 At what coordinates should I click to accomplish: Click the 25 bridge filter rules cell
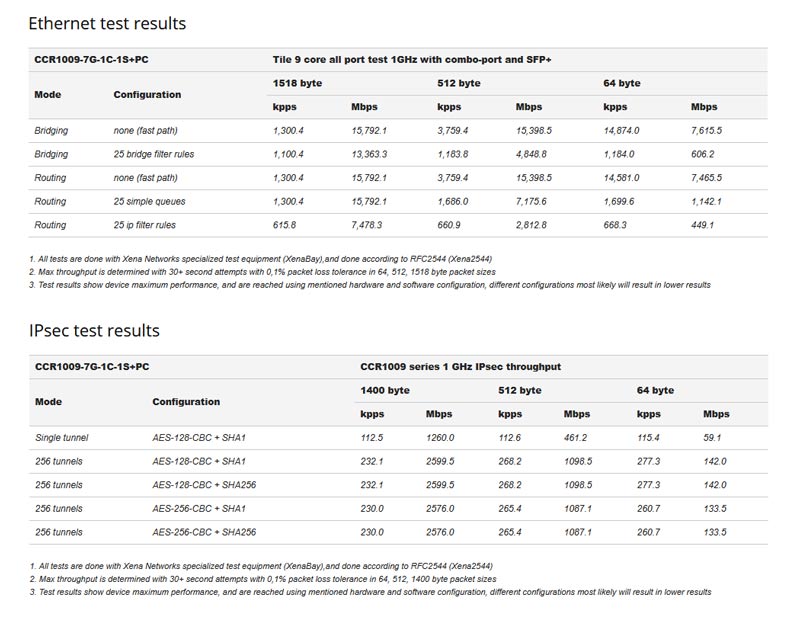pyautogui.click(x=154, y=154)
